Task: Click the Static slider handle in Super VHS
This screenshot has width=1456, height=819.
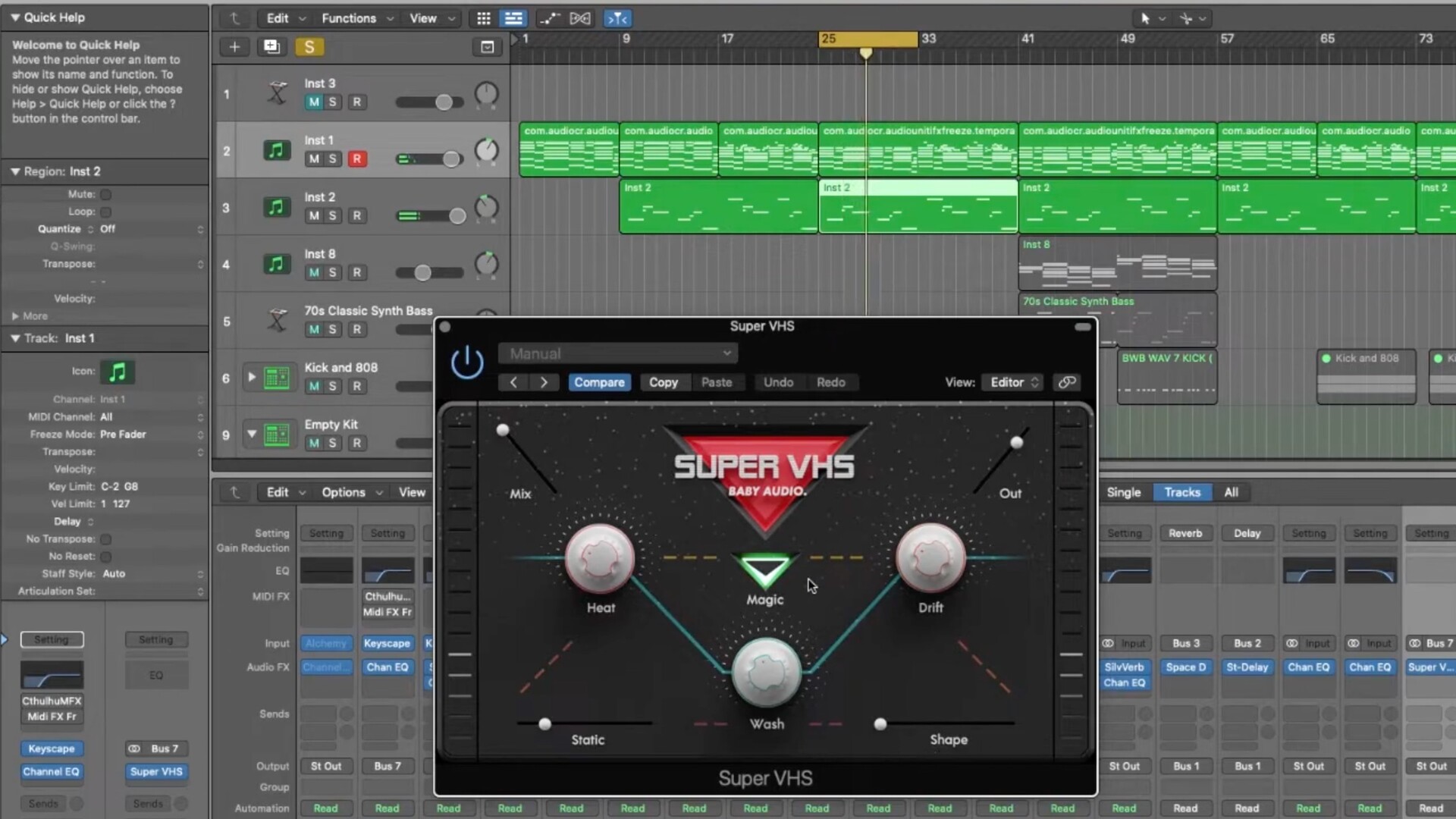Action: (x=544, y=724)
